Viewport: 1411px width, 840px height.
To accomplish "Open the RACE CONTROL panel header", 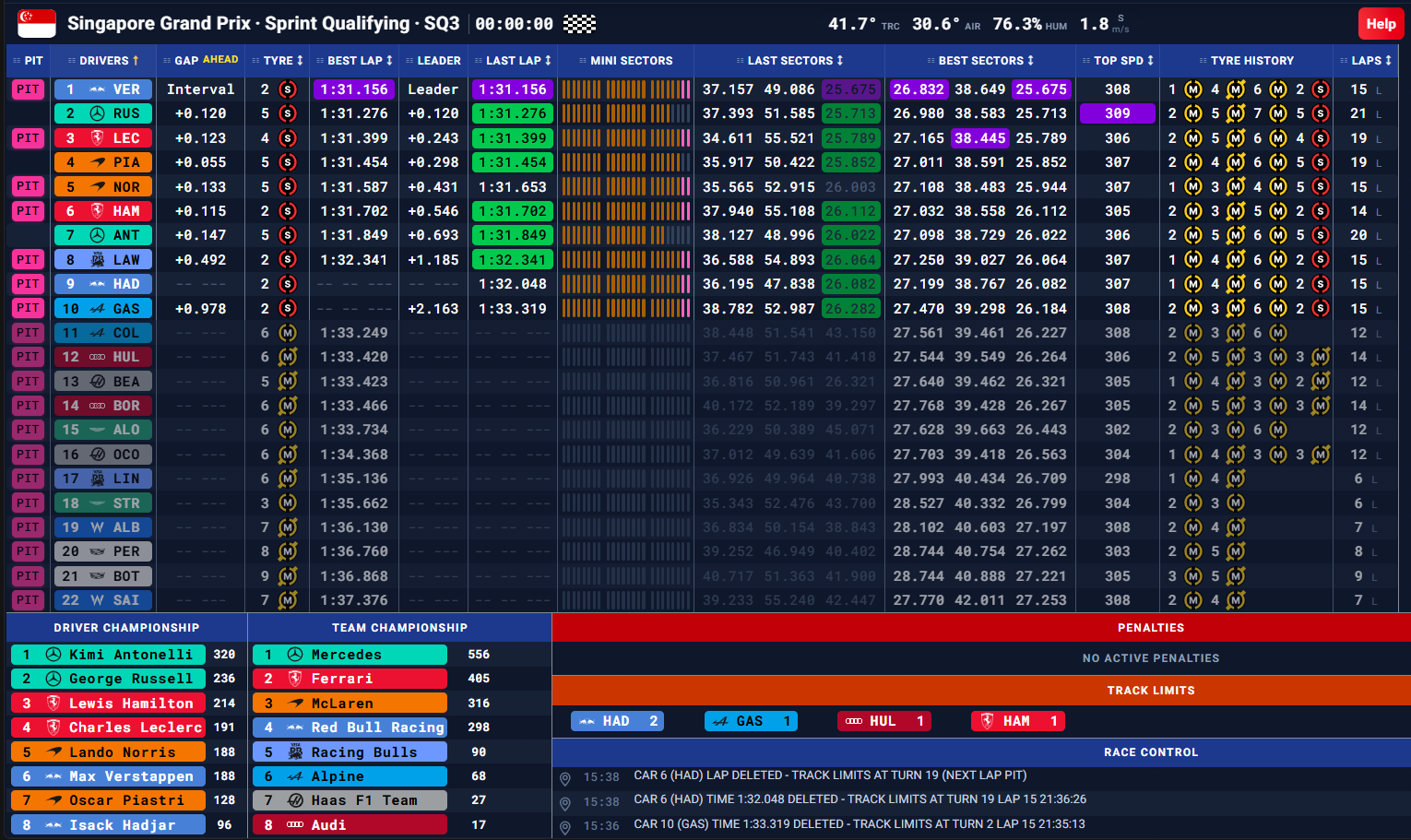I will pyautogui.click(x=981, y=752).
